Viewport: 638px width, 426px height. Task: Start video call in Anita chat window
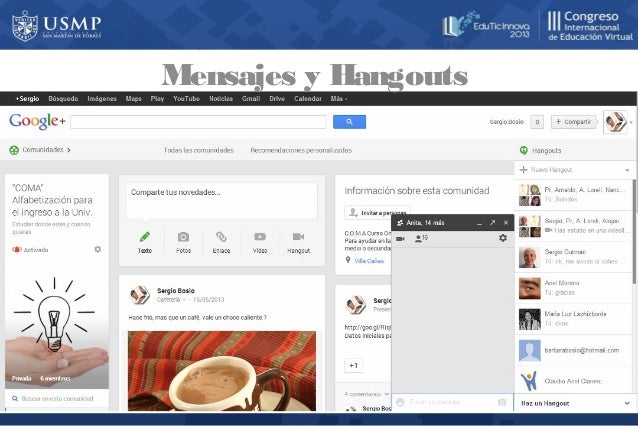tap(400, 238)
